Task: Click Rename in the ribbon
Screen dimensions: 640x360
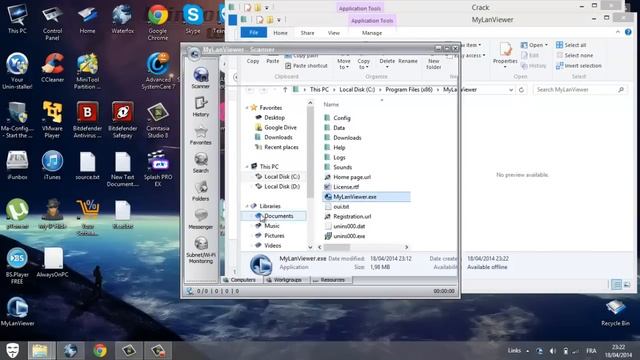Action: [x=408, y=61]
